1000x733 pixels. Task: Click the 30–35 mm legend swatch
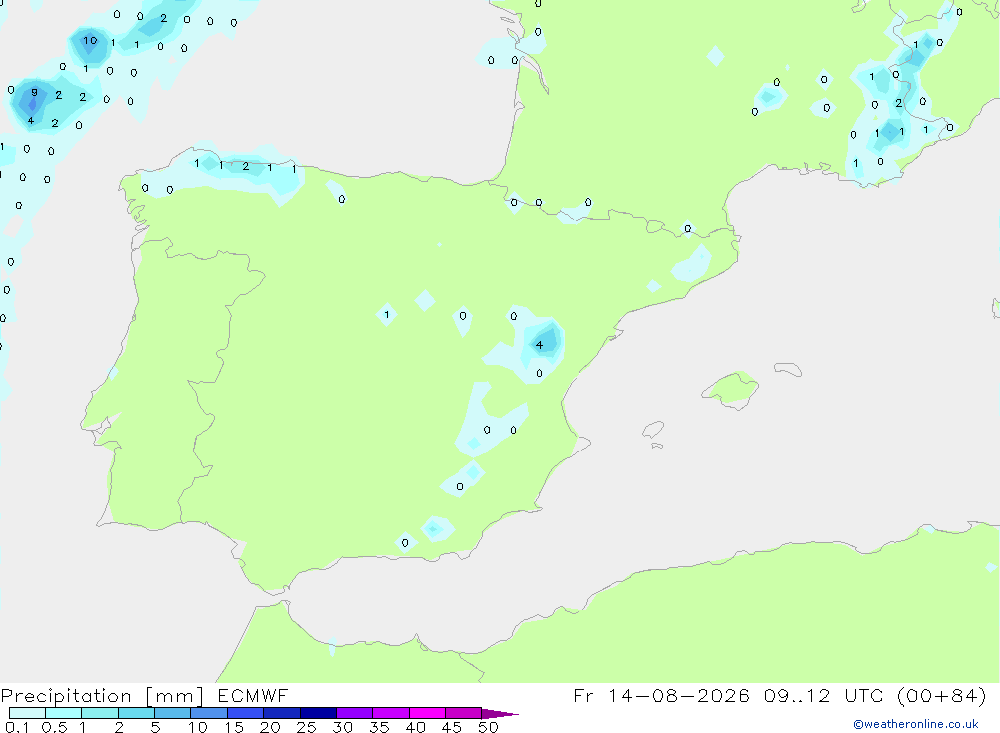pos(354,713)
